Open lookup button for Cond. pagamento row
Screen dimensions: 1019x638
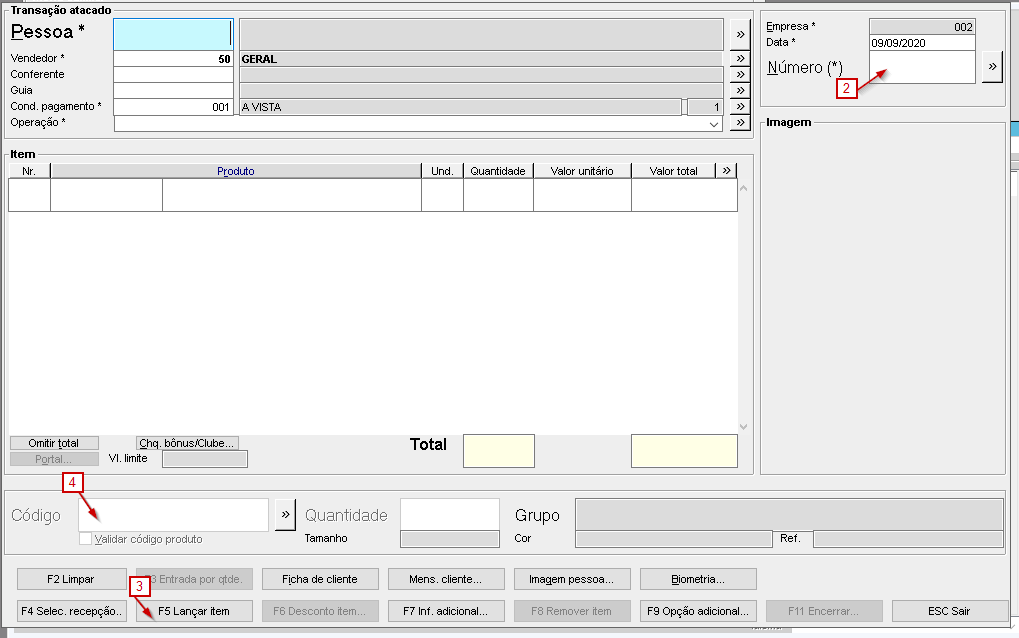point(740,107)
